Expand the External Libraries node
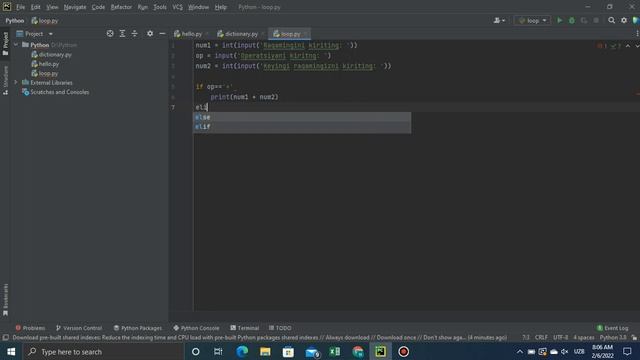This screenshot has height=360, width=640. (x=16, y=82)
